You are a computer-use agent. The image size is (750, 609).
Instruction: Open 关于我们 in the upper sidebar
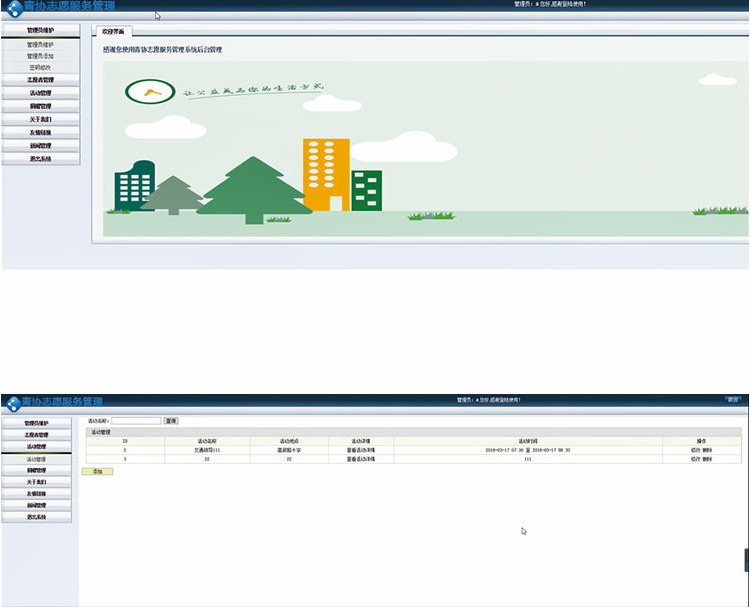tap(41, 119)
